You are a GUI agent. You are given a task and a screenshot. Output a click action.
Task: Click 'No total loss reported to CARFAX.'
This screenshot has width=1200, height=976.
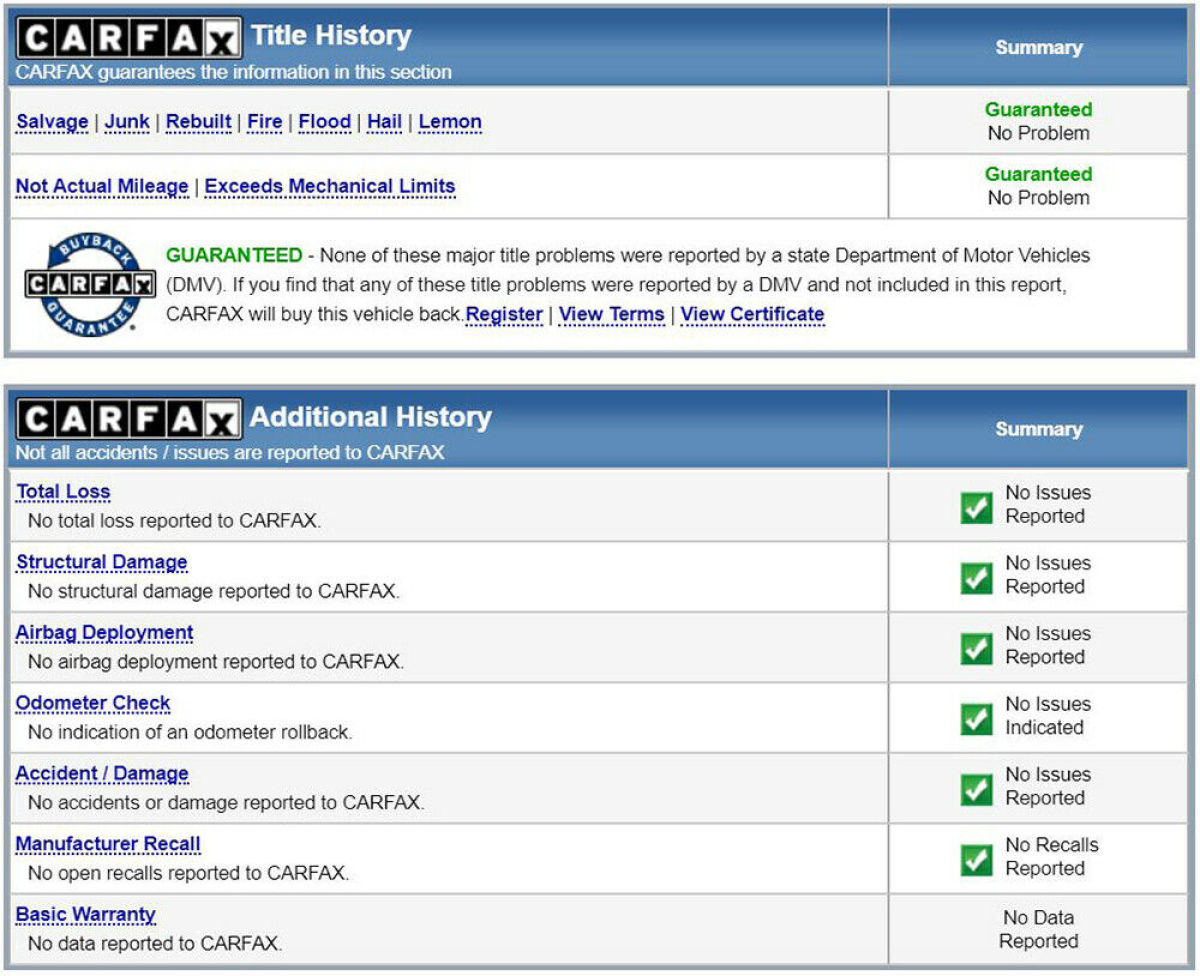[x=175, y=521]
